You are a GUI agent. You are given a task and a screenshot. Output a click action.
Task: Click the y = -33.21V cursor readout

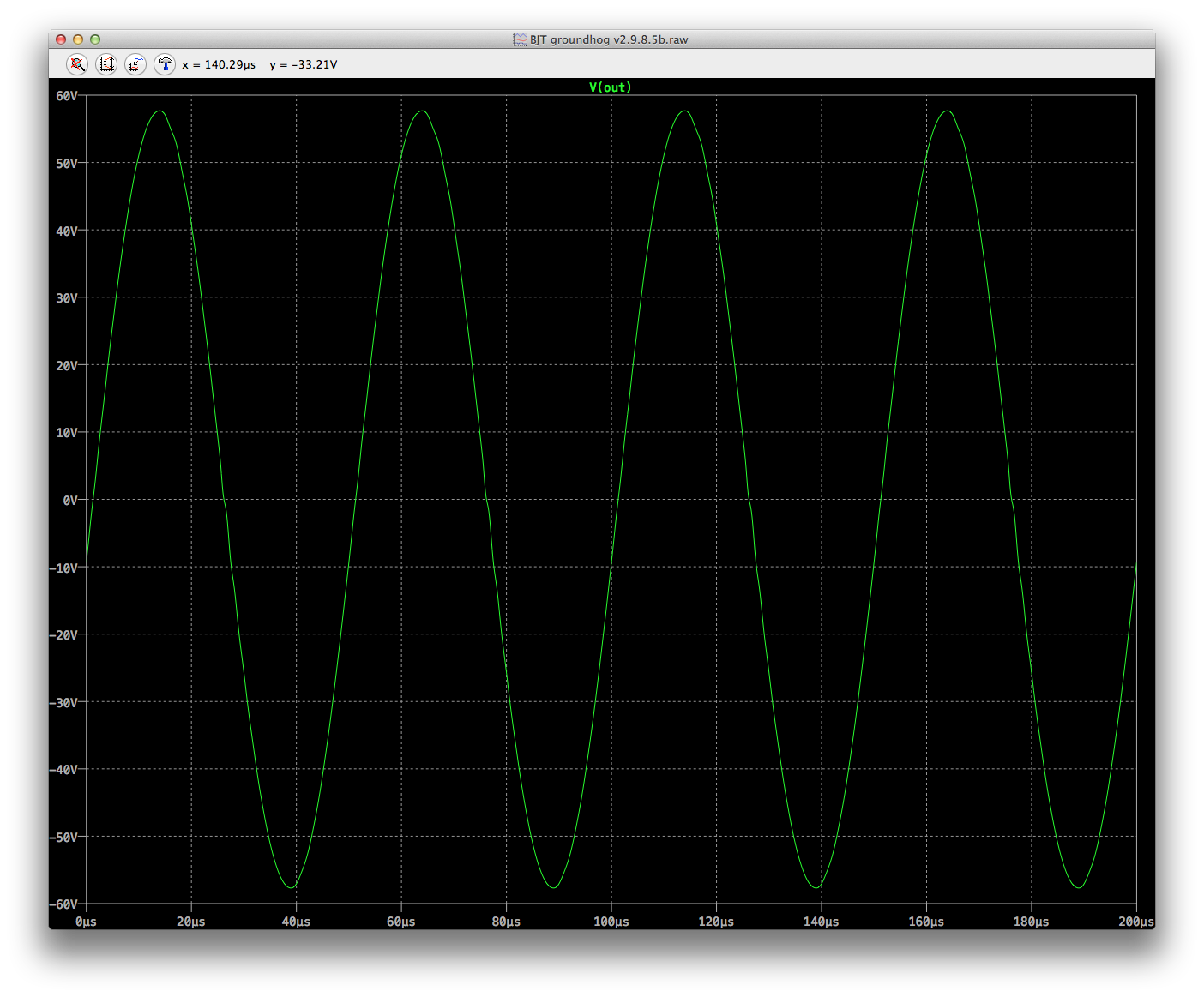(304, 64)
